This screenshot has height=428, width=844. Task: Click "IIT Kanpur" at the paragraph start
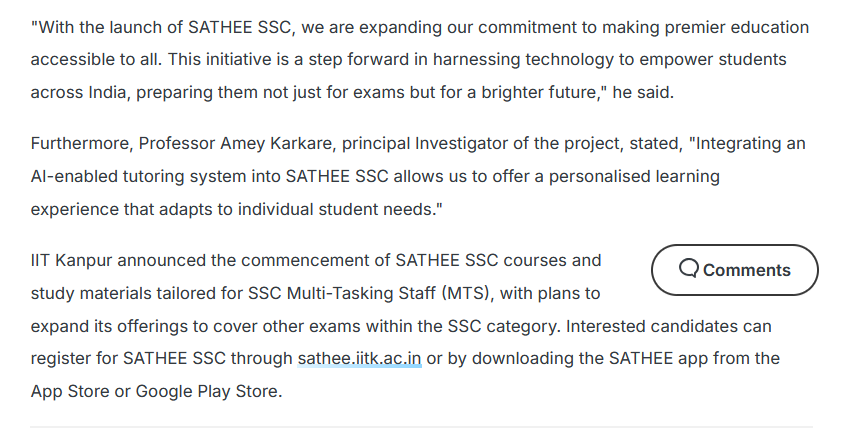pos(71,261)
